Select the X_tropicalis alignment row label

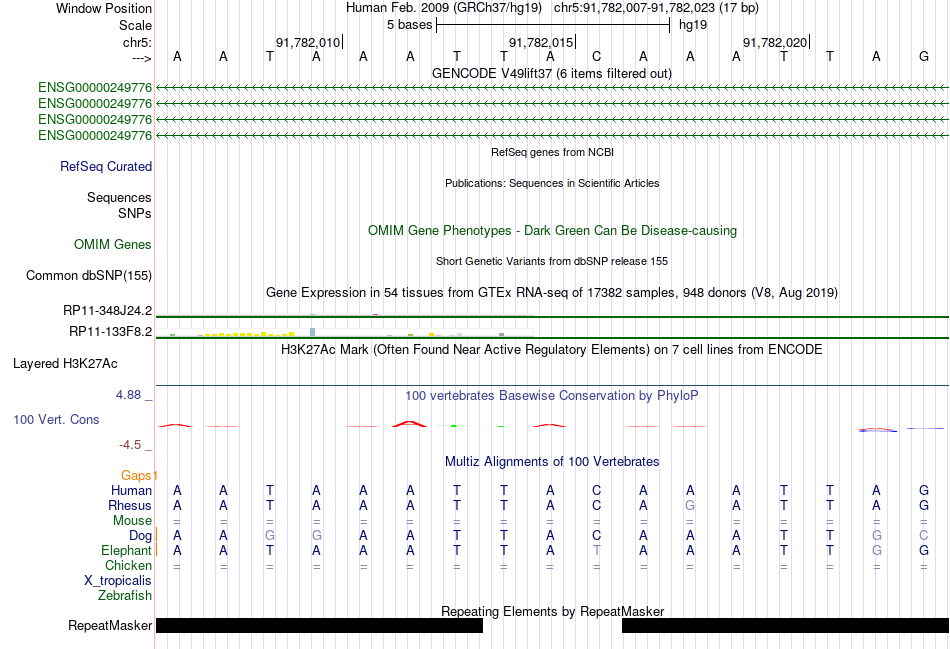[x=118, y=581]
